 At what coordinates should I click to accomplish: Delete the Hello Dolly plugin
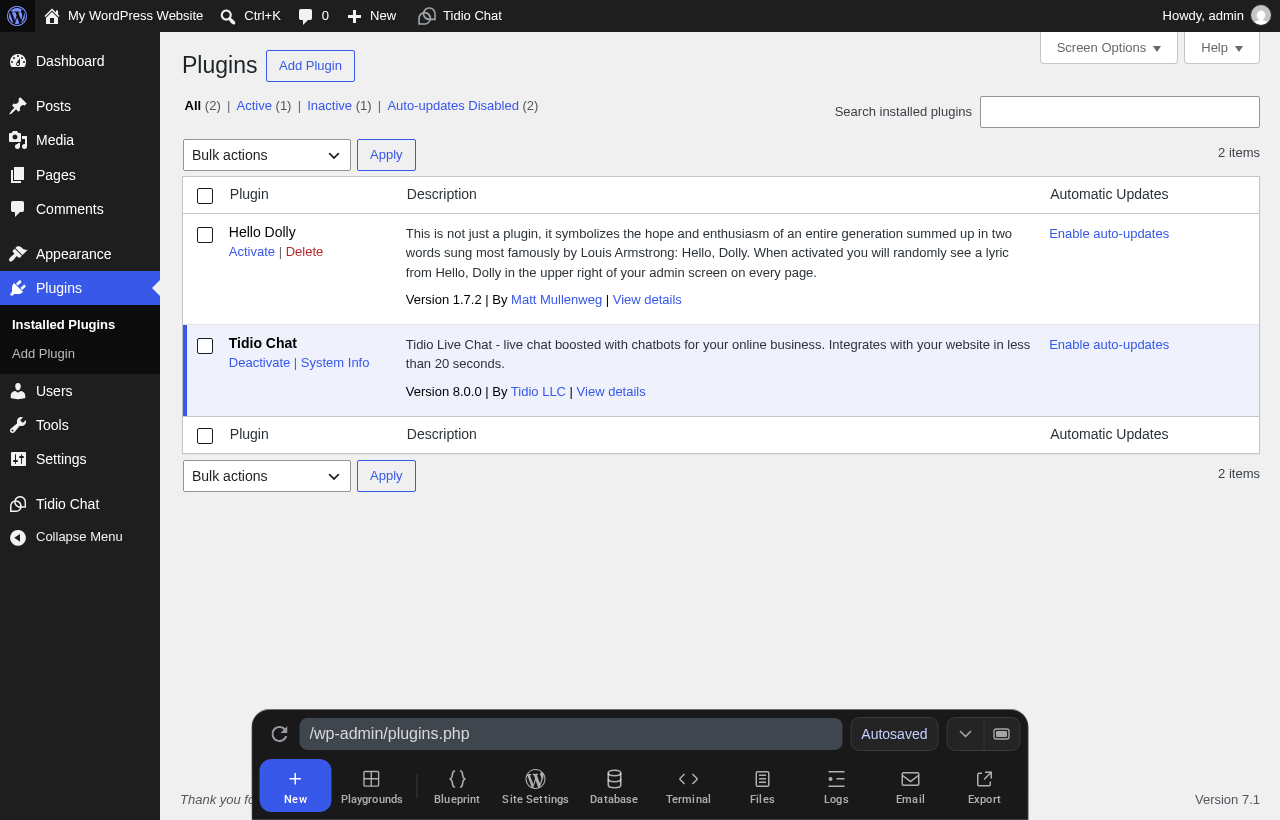pyautogui.click(x=304, y=251)
